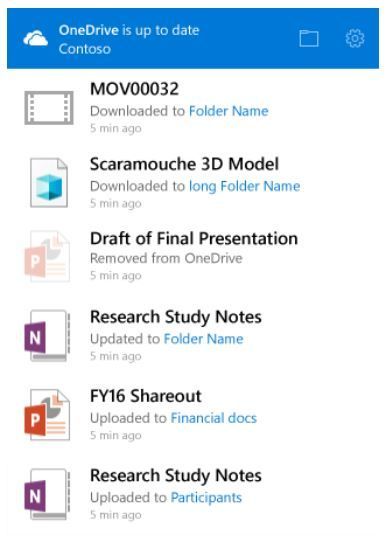
Task: Click the OneDrive cloud logo
Action: point(35,38)
